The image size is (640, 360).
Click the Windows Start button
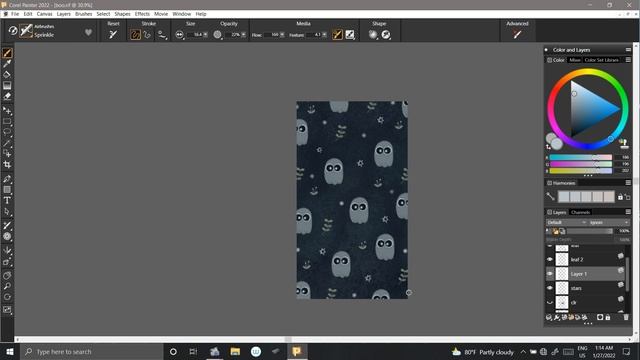coord(10,351)
